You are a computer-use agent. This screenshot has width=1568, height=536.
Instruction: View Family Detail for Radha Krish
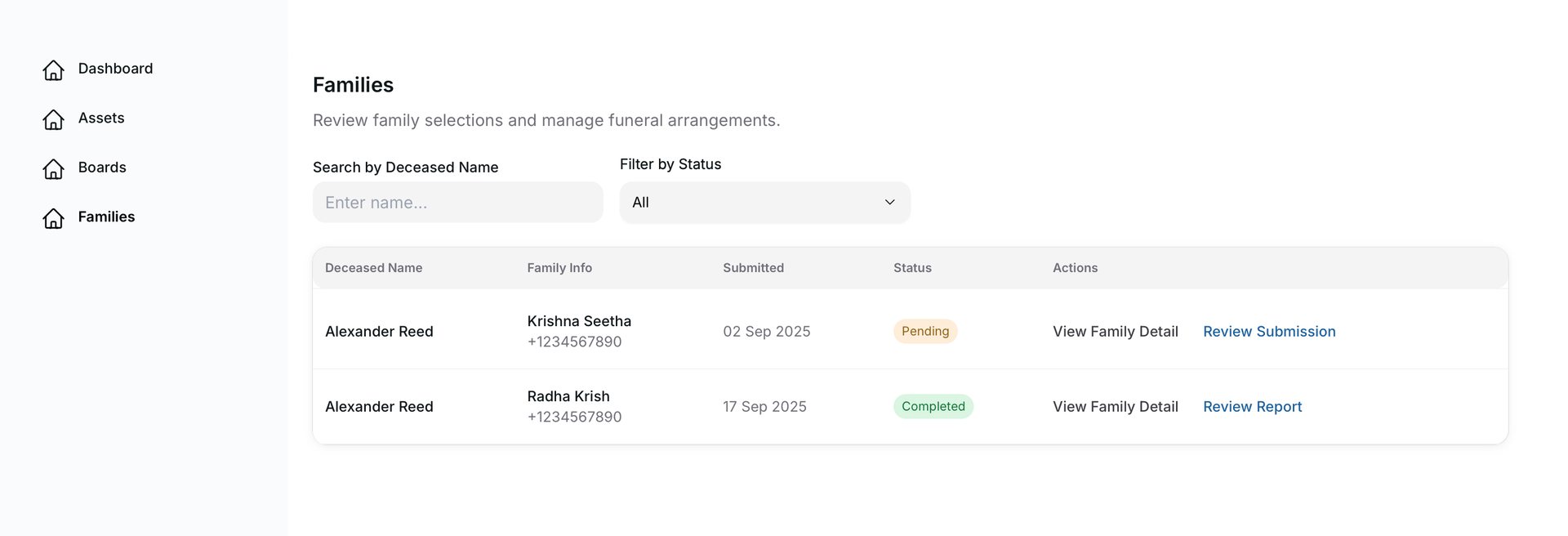[x=1115, y=407]
